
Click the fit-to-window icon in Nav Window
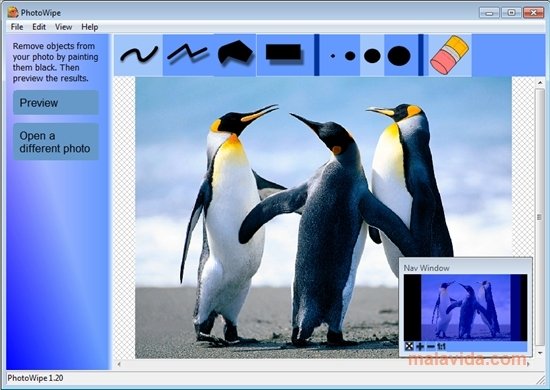tap(409, 347)
